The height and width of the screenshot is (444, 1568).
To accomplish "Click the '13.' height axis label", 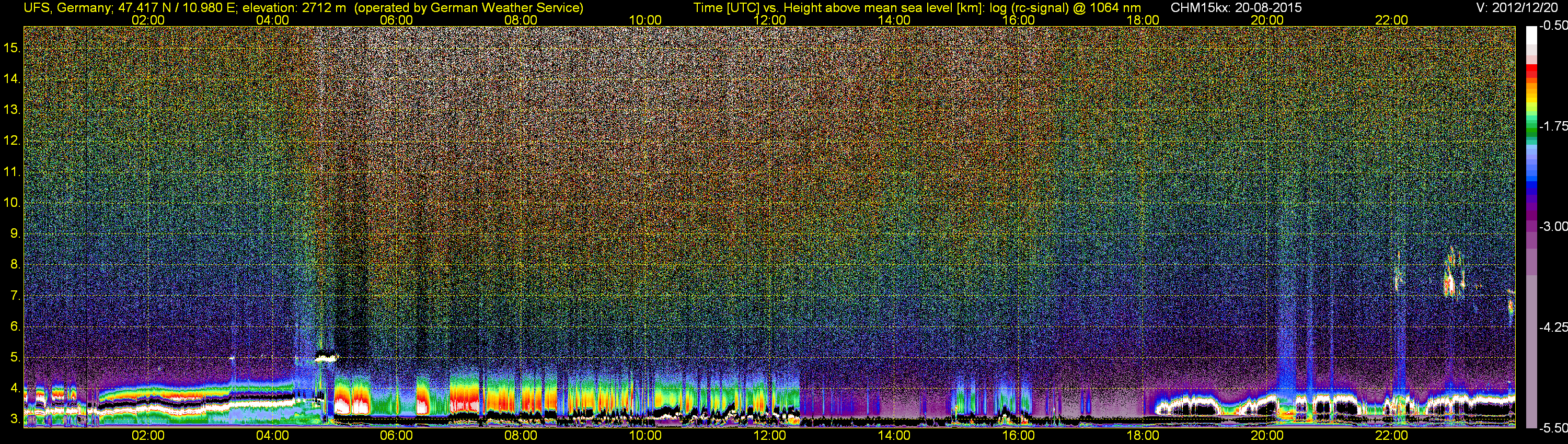I will click(x=12, y=110).
